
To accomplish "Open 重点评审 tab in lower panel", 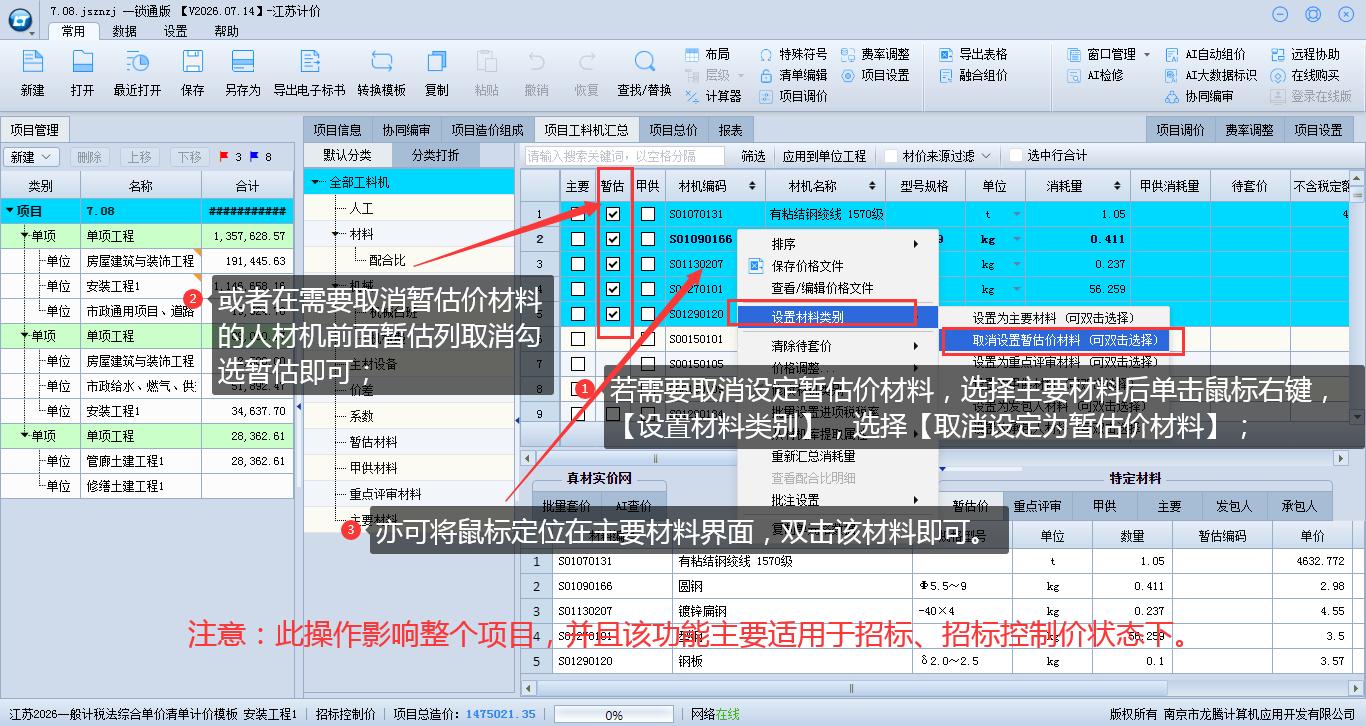I will tap(1037, 506).
